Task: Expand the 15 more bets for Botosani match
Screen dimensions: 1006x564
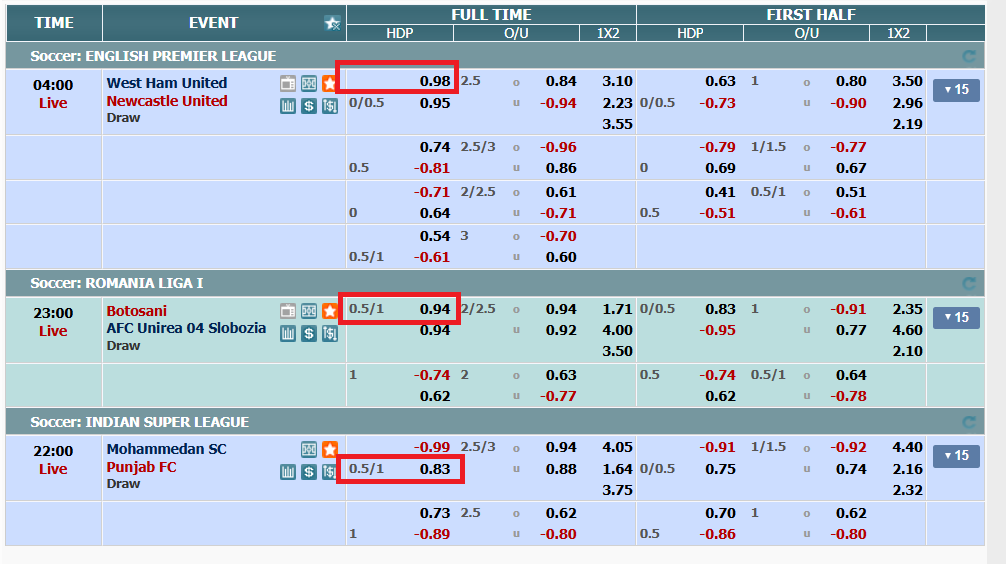Action: (x=956, y=318)
